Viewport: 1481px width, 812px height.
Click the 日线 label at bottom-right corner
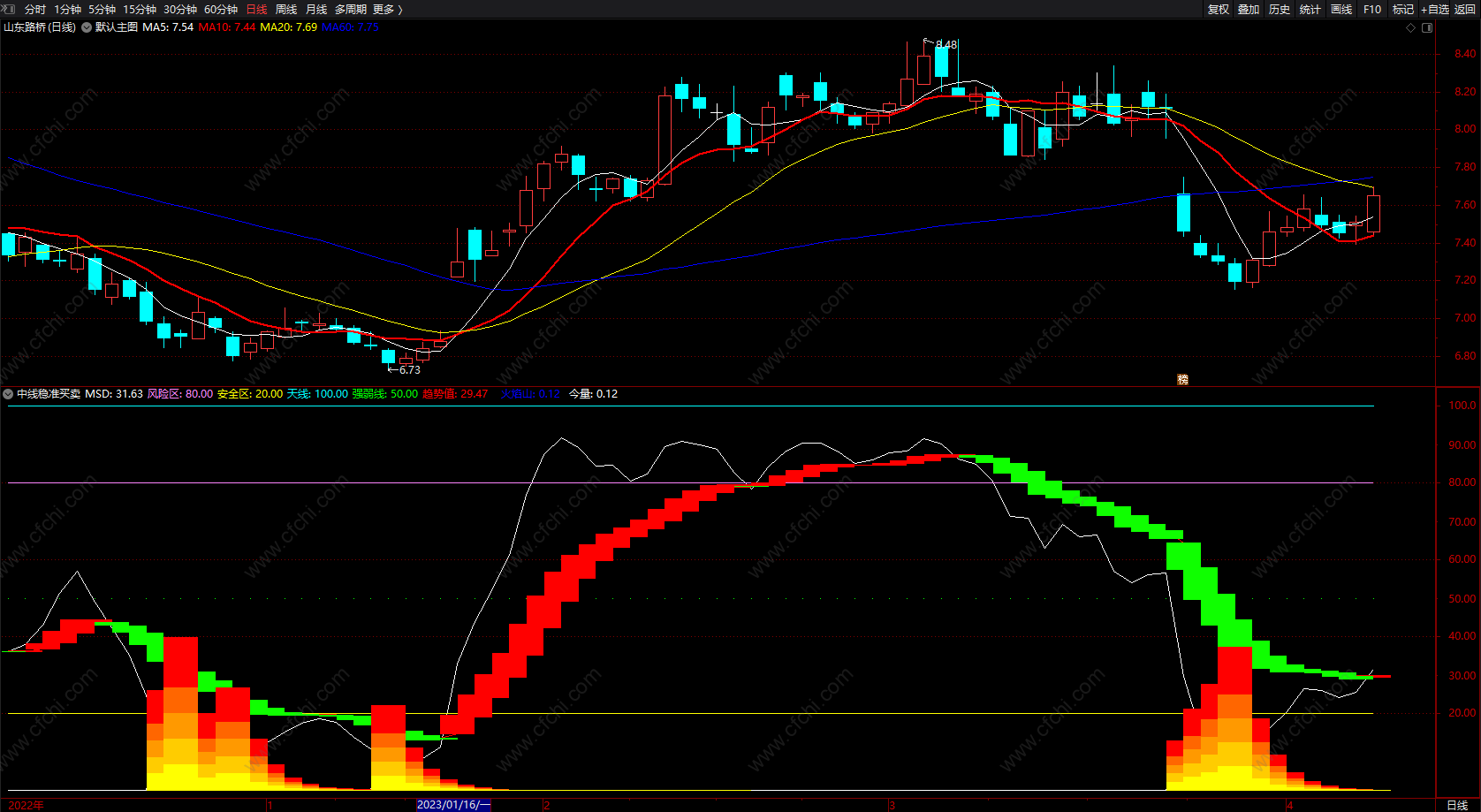point(1457,805)
